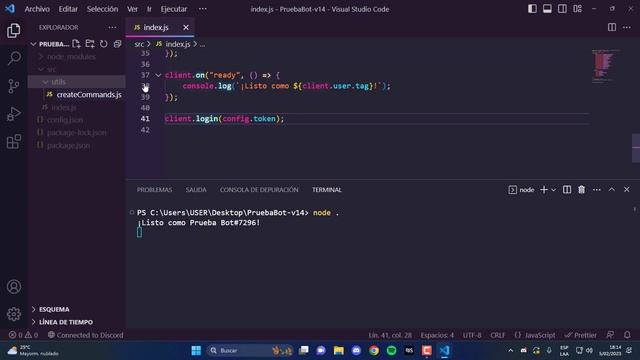The image size is (640, 360).
Task: Open the Manage gear icon
Action: click(x=13, y=314)
